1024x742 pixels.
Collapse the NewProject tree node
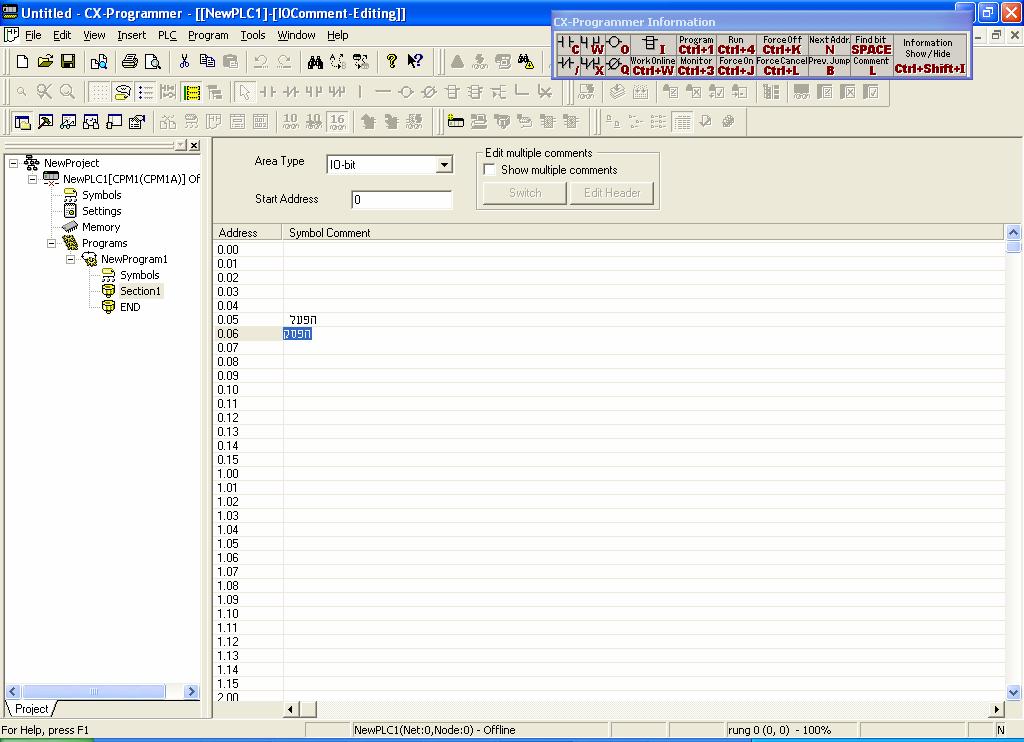pyautogui.click(x=14, y=163)
